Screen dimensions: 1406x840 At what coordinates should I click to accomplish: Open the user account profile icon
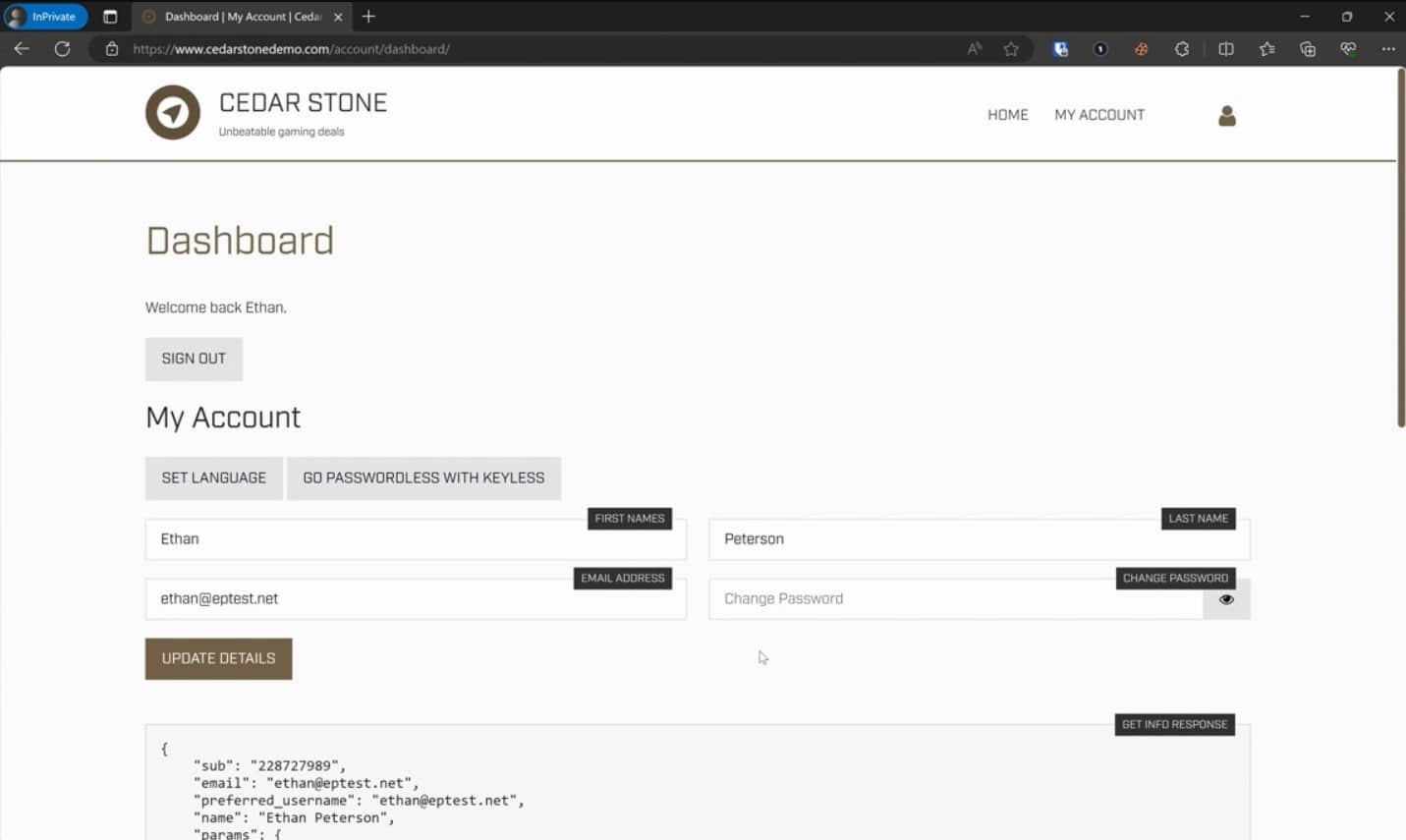tap(1226, 115)
